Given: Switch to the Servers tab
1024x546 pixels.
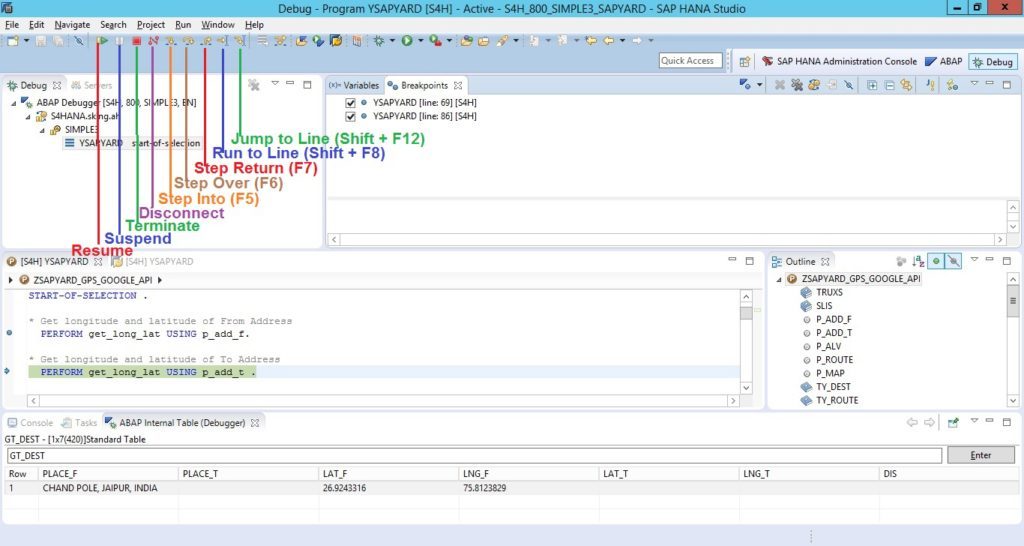Looking at the screenshot, I should point(91,86).
